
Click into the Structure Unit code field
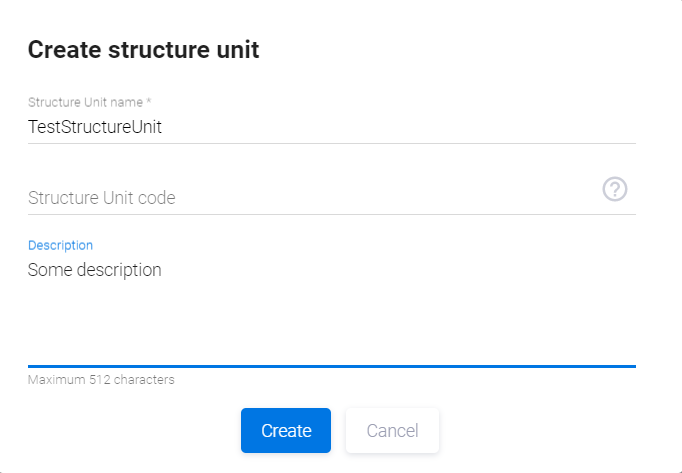310,197
